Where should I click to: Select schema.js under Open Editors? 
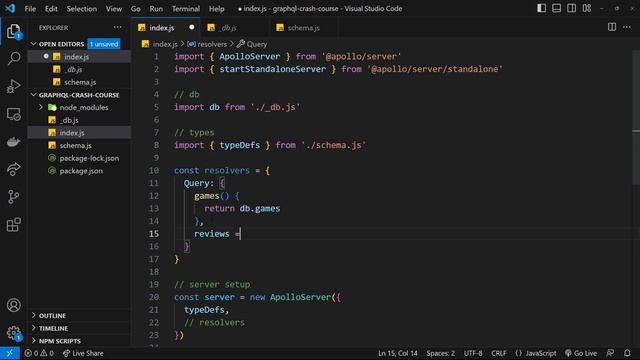coord(79,82)
